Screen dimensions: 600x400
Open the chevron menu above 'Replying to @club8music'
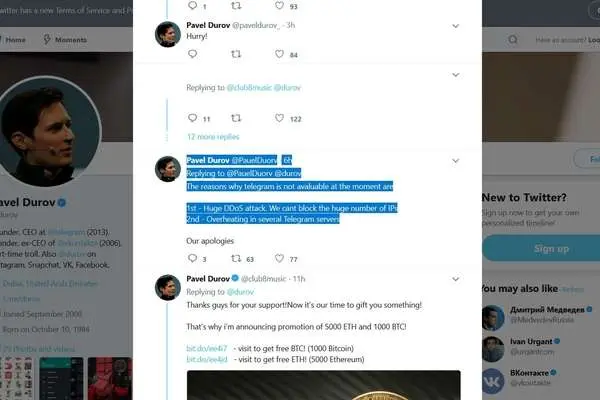click(x=455, y=75)
